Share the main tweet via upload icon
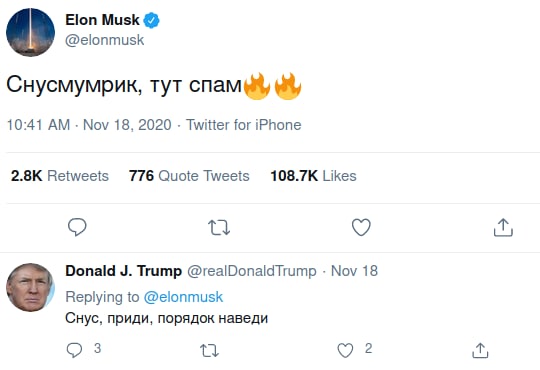540x370 pixels. (503, 227)
